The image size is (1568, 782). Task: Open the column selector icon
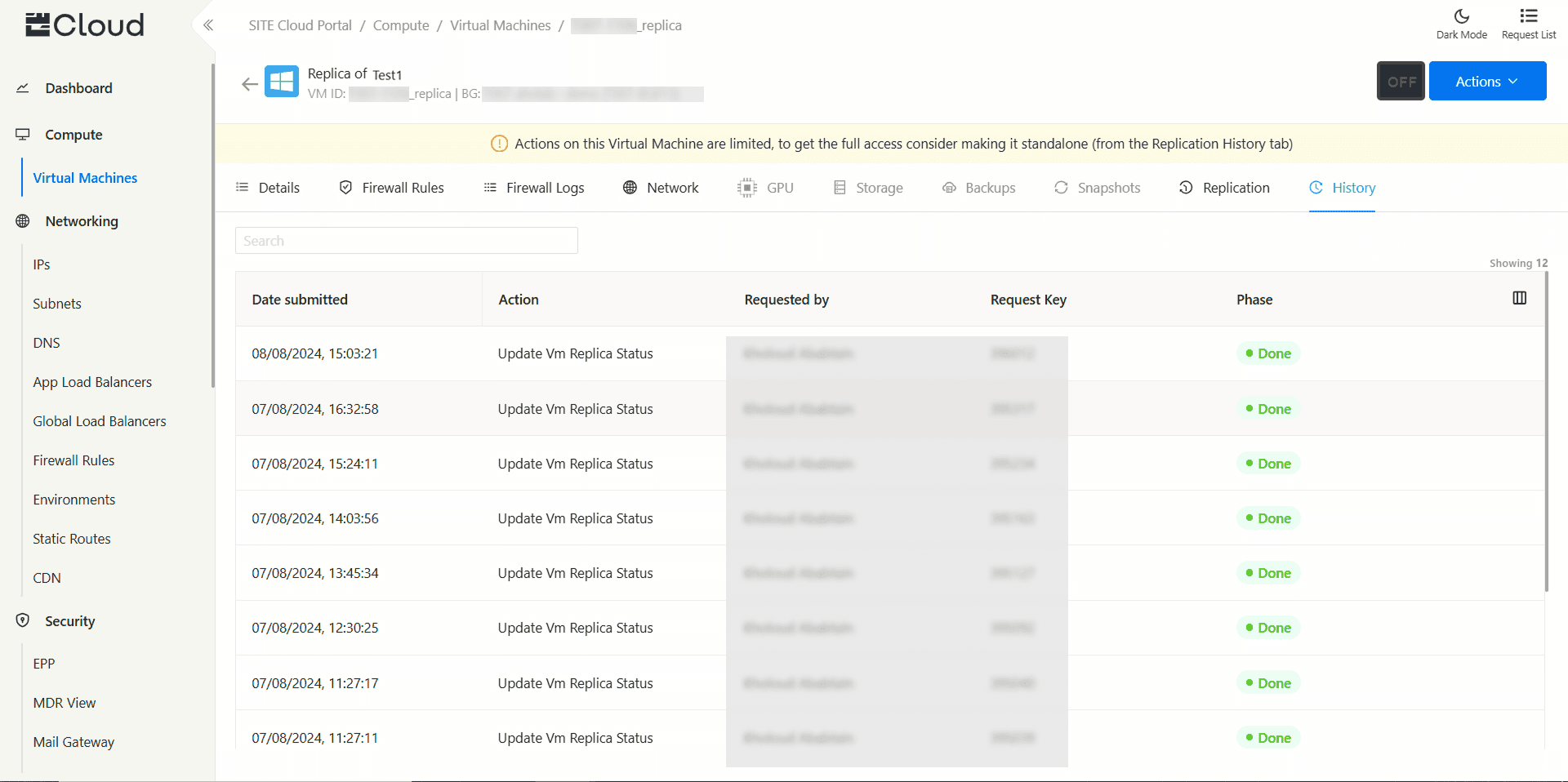(1519, 299)
